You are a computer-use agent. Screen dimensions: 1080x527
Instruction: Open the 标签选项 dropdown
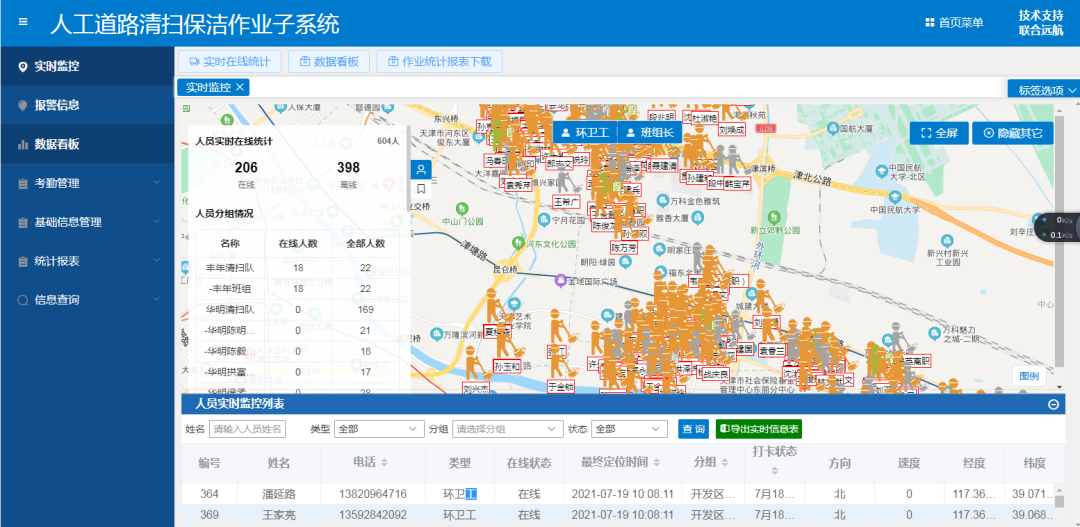(x=1044, y=90)
